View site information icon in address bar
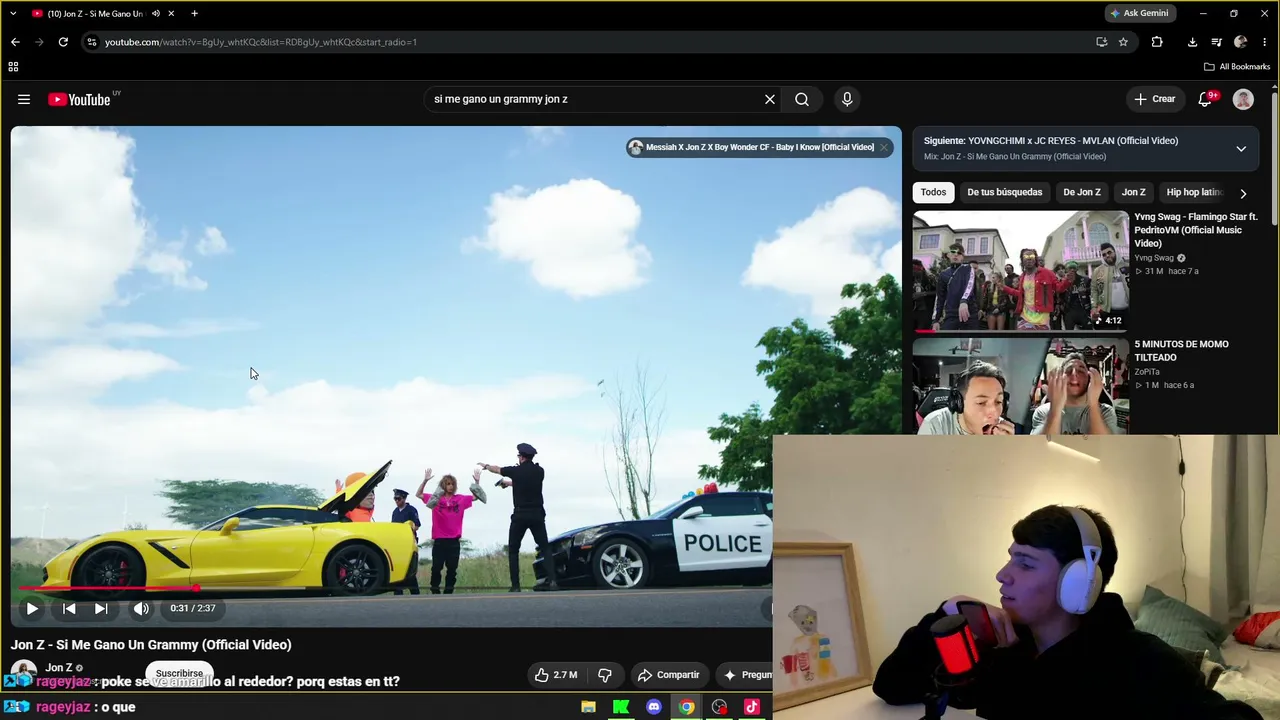 click(x=92, y=42)
